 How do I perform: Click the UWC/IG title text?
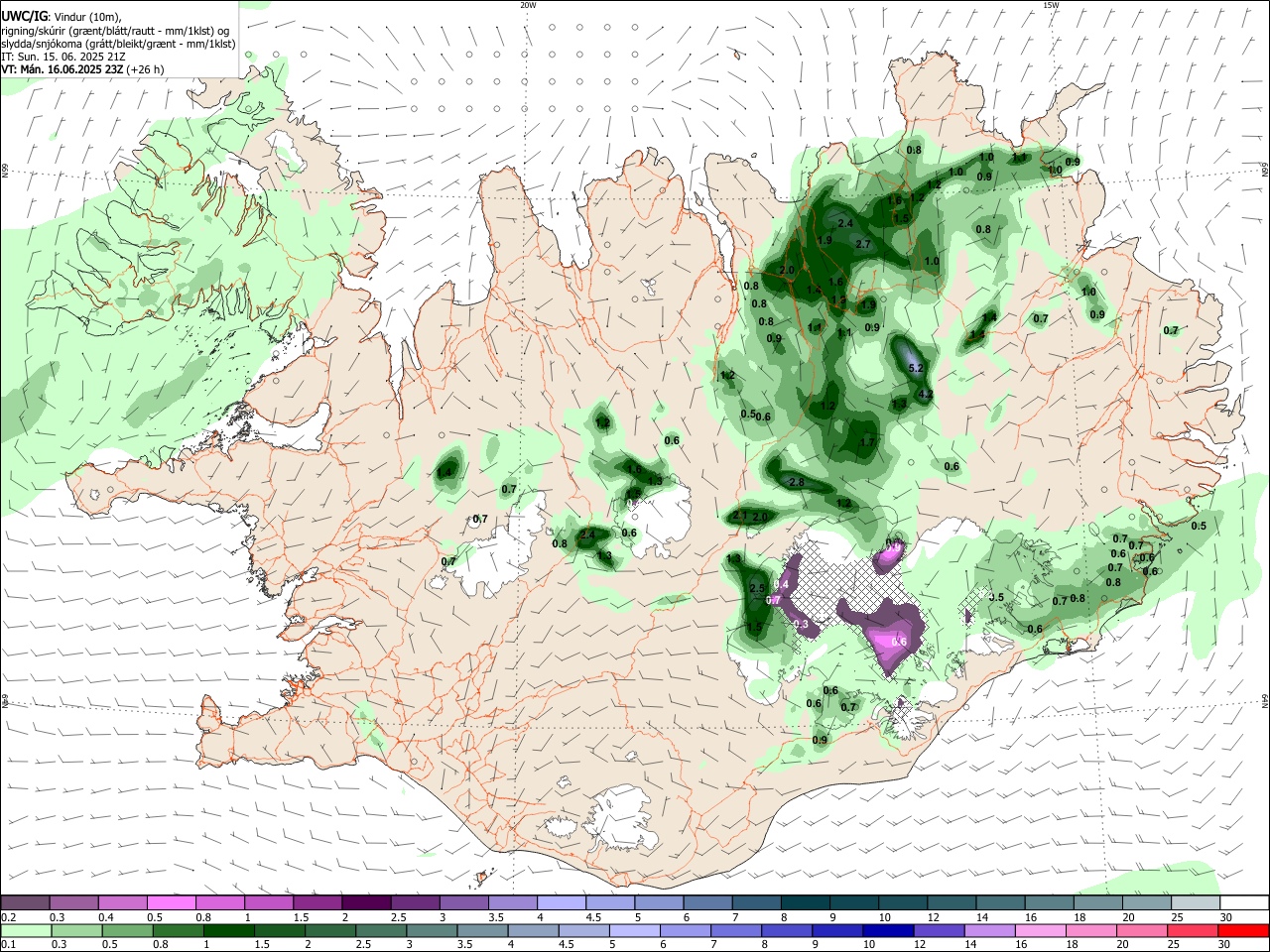click(x=24, y=16)
